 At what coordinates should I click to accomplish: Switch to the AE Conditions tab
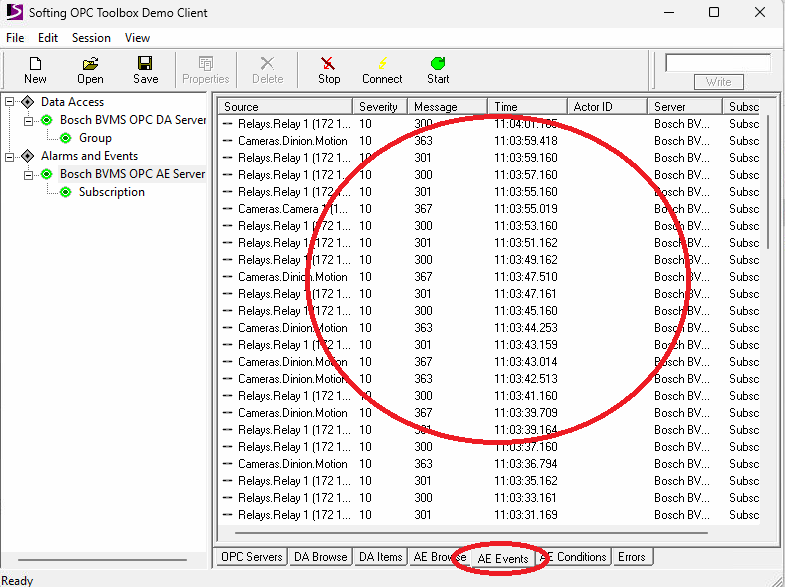pos(575,557)
